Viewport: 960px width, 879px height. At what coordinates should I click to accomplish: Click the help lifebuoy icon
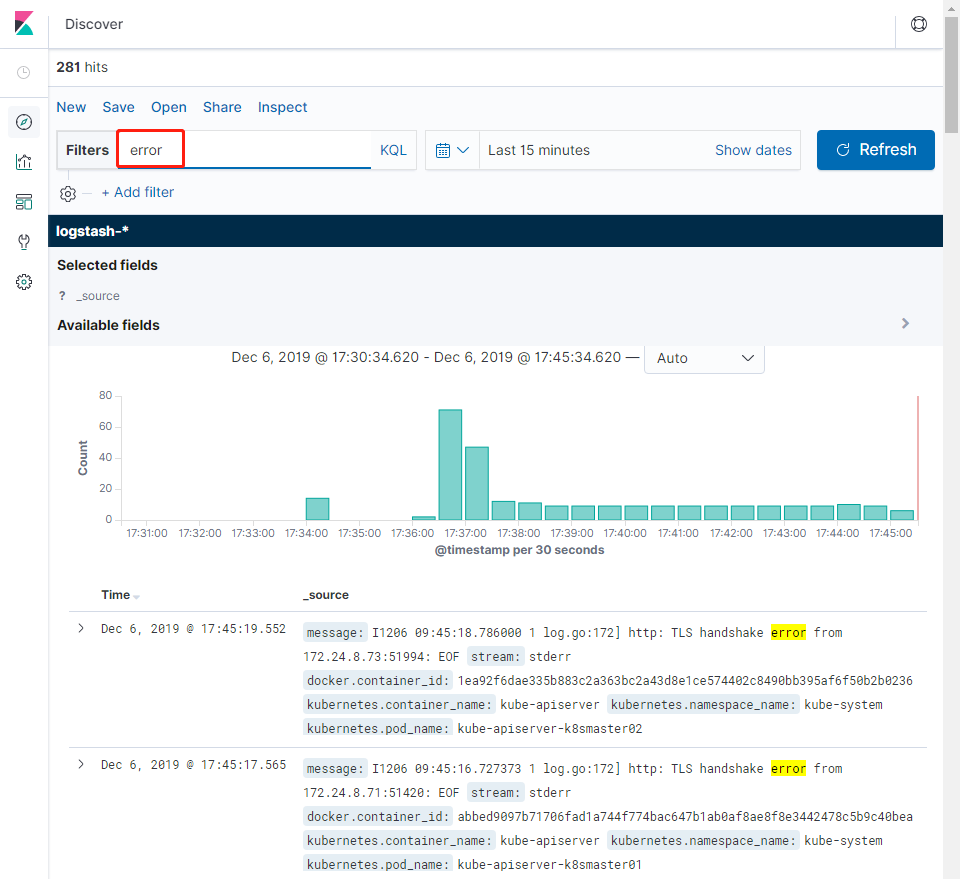coord(919,24)
